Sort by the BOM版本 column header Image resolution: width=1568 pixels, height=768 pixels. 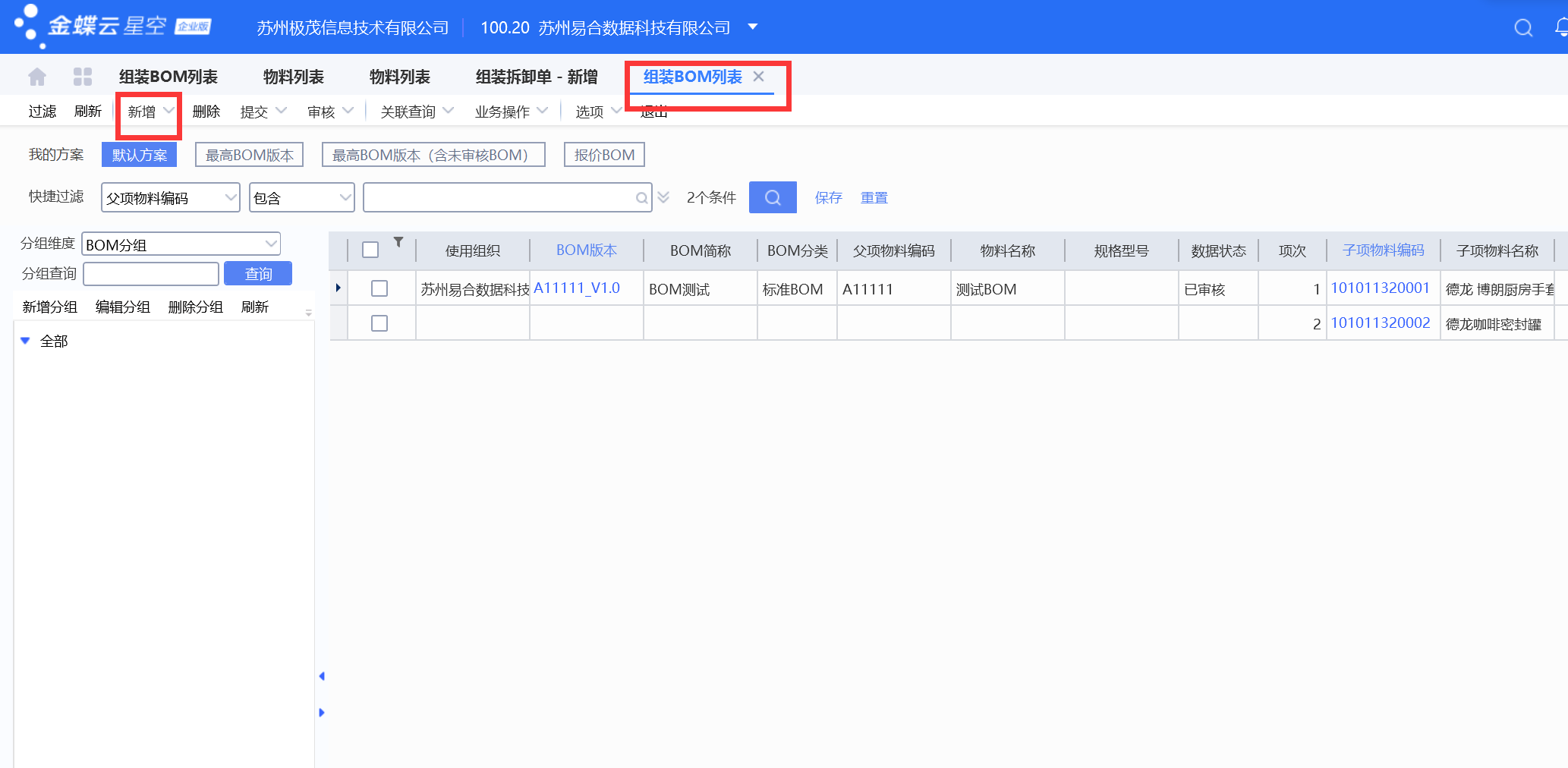click(587, 250)
